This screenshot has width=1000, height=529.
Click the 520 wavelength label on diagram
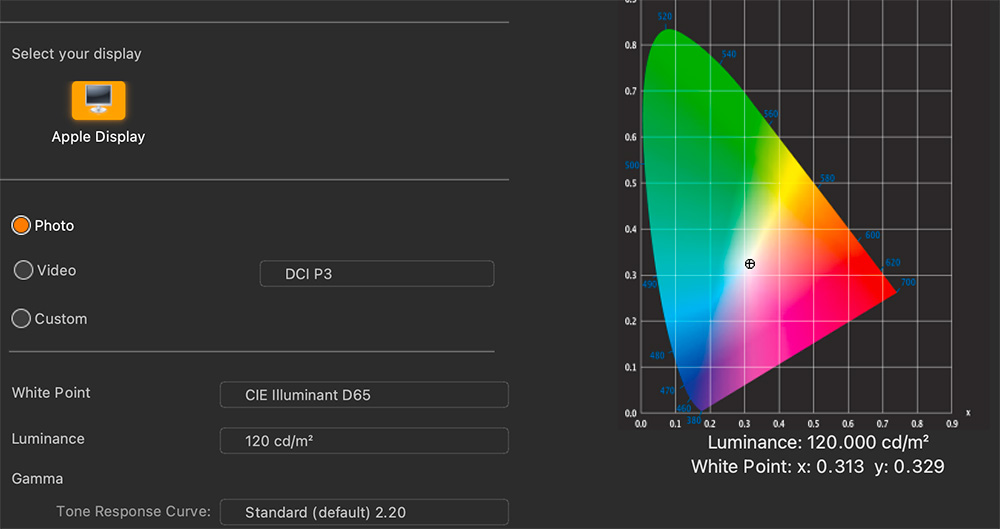pos(665,17)
